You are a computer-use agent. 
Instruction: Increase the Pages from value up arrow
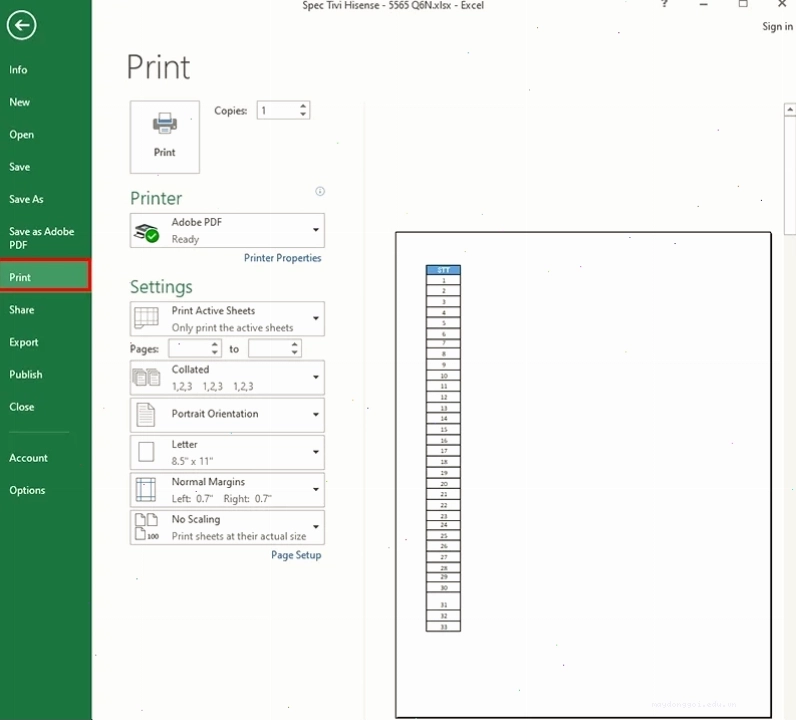pos(215,344)
